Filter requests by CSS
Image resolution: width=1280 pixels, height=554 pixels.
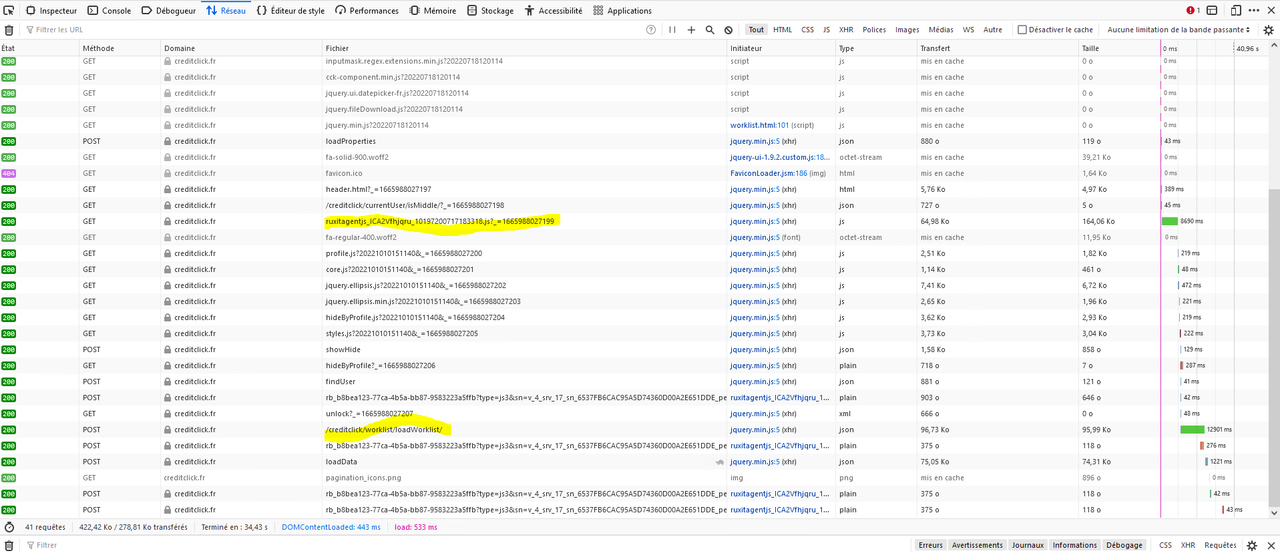point(808,30)
